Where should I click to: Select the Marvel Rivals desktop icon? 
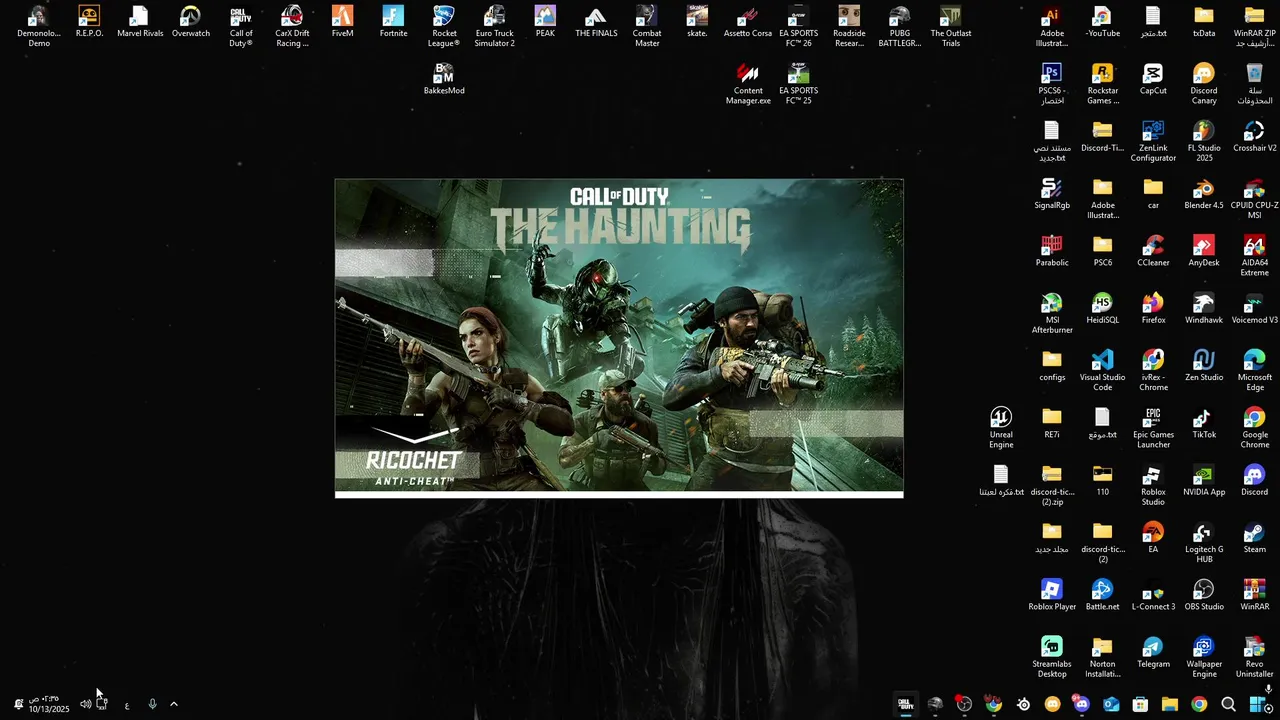[x=140, y=22]
